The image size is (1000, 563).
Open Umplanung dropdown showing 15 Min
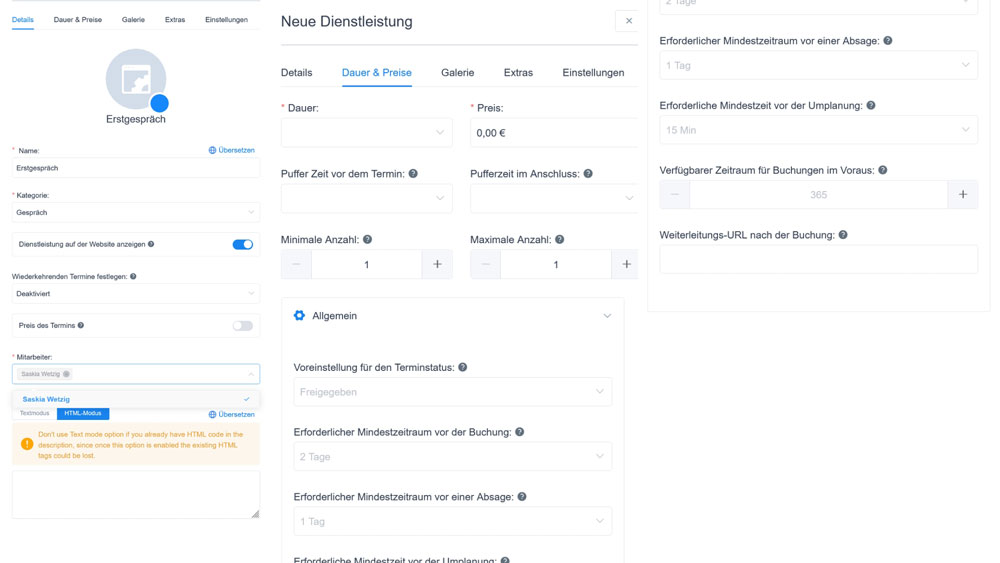click(818, 130)
